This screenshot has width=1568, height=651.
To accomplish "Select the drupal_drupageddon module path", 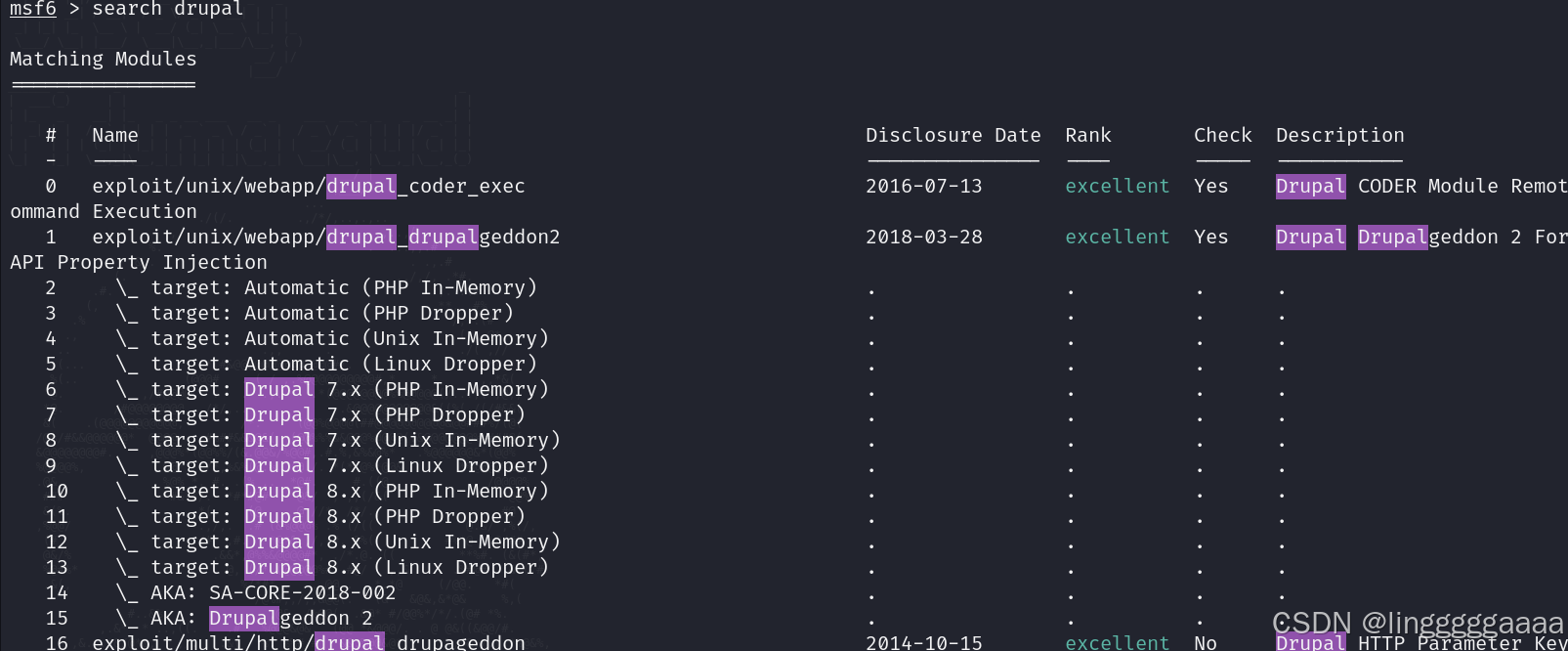I will point(309,642).
